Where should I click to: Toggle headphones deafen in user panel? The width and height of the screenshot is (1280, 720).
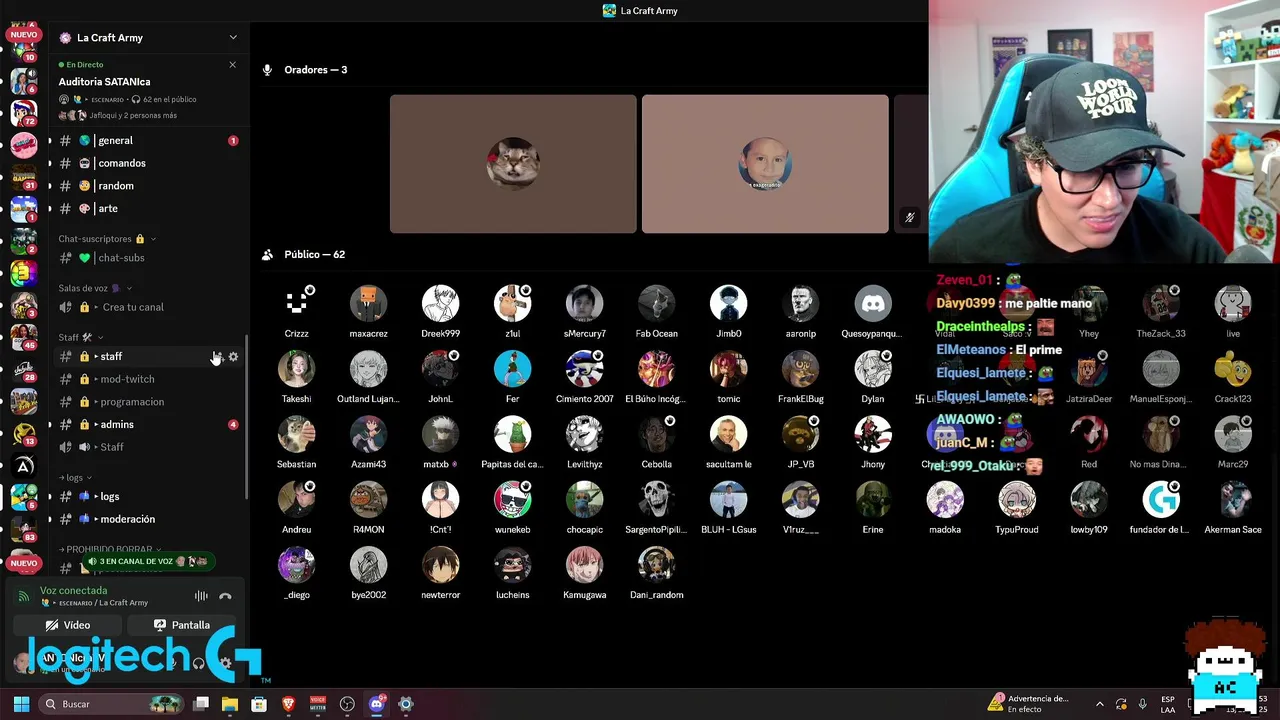click(198, 663)
